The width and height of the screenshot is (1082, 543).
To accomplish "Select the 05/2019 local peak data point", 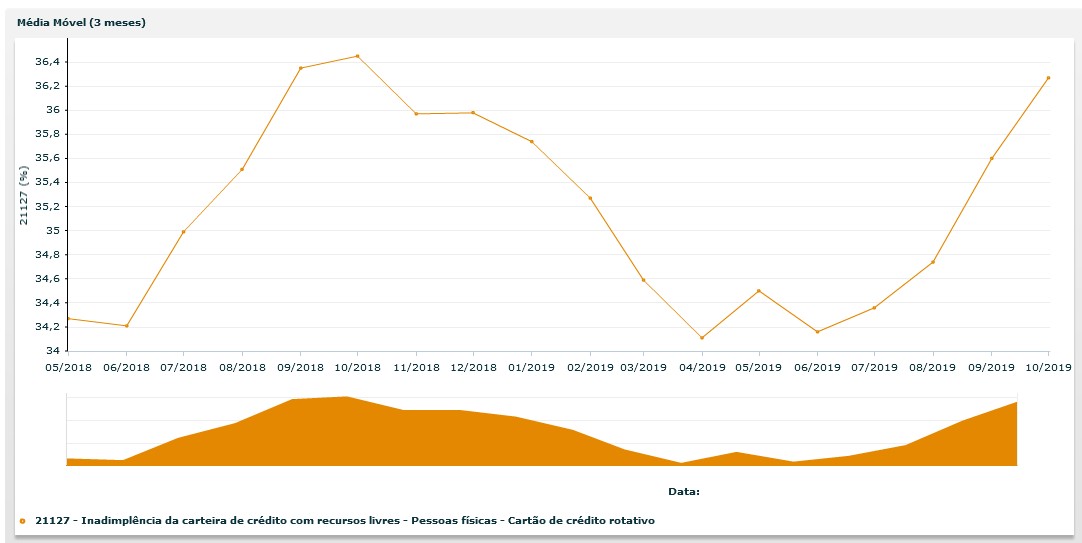I will pos(759,291).
